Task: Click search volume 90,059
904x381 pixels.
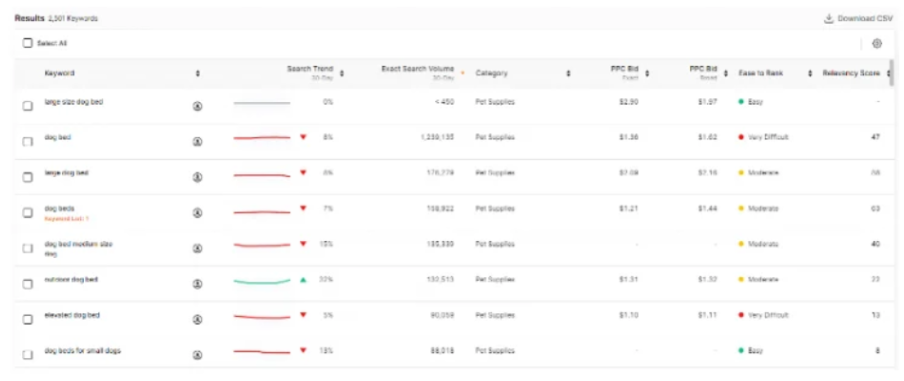Action: [442, 315]
